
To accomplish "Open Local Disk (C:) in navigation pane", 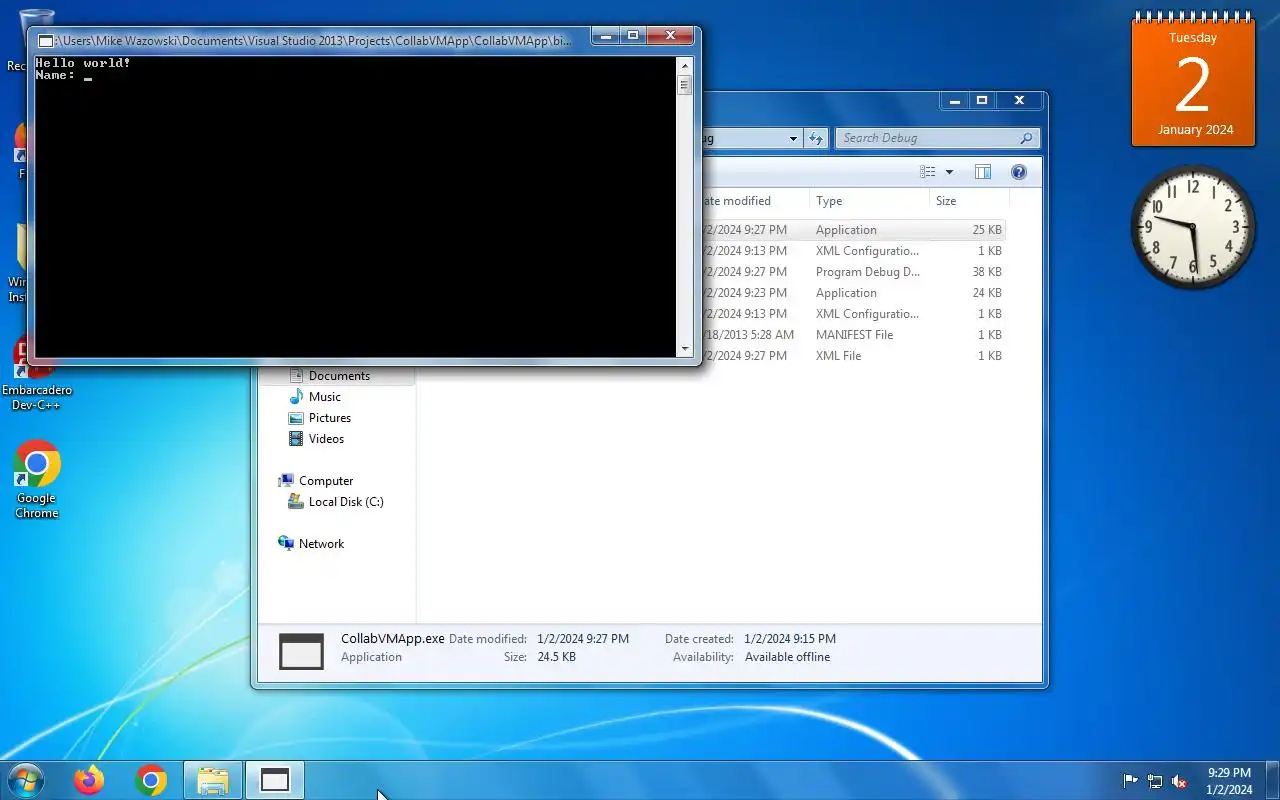I will pyautogui.click(x=345, y=502).
